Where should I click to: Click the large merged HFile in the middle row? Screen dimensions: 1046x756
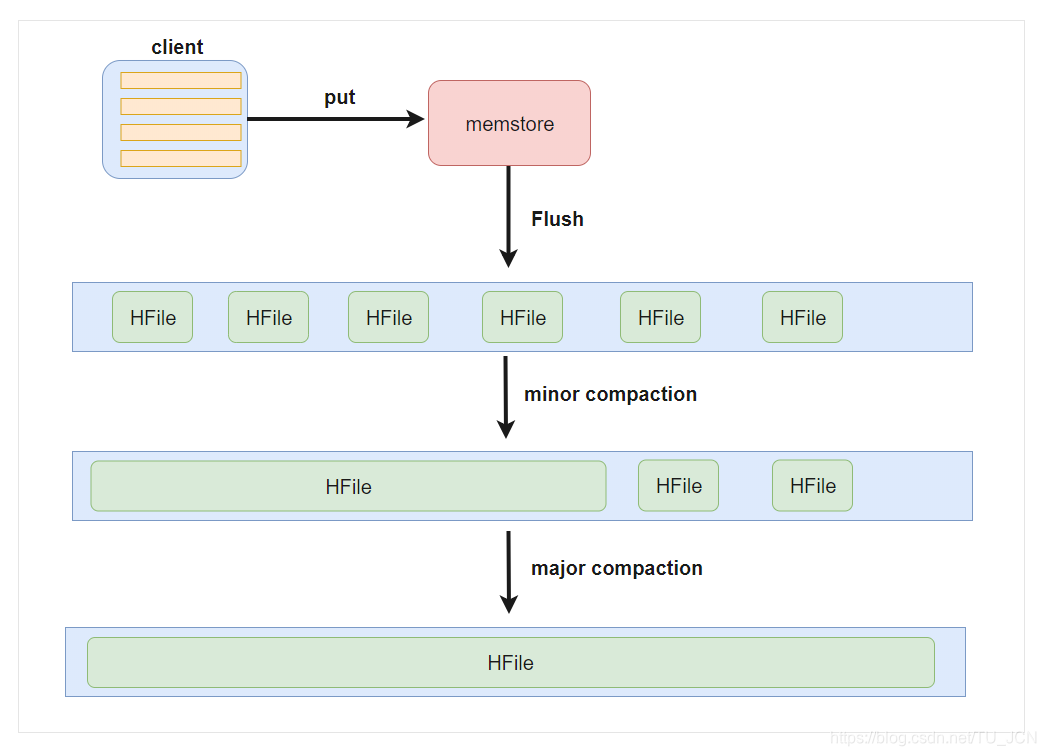[348, 486]
